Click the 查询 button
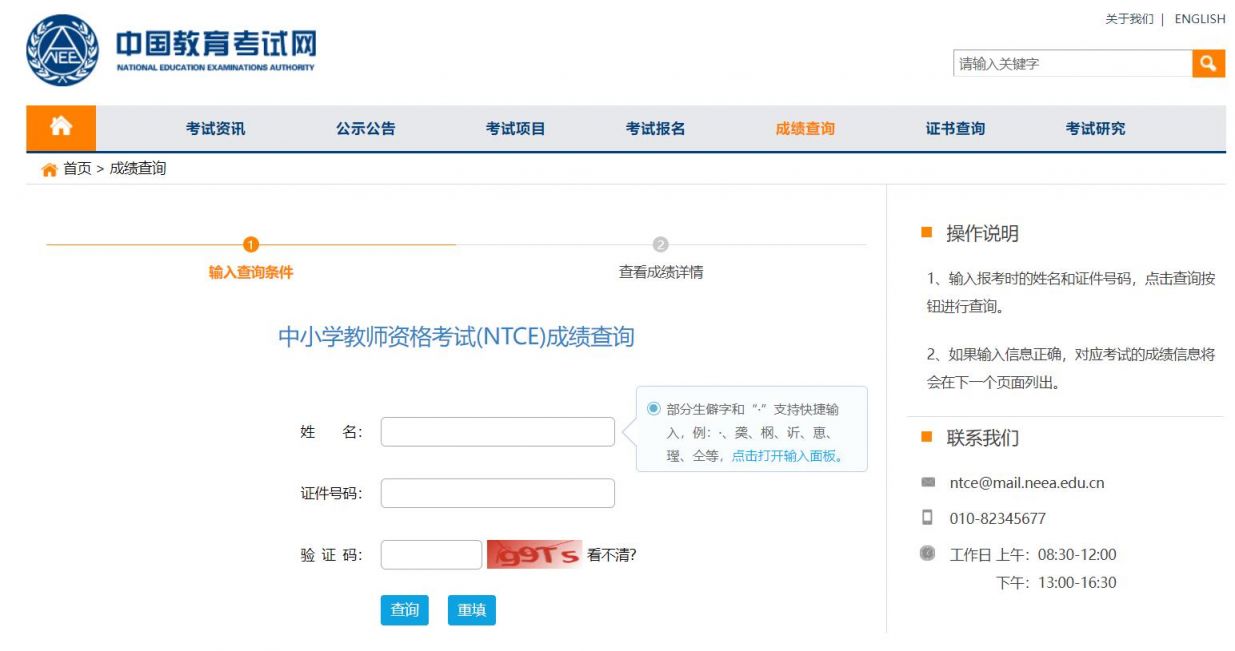The width and height of the screenshot is (1235, 651). [x=405, y=610]
